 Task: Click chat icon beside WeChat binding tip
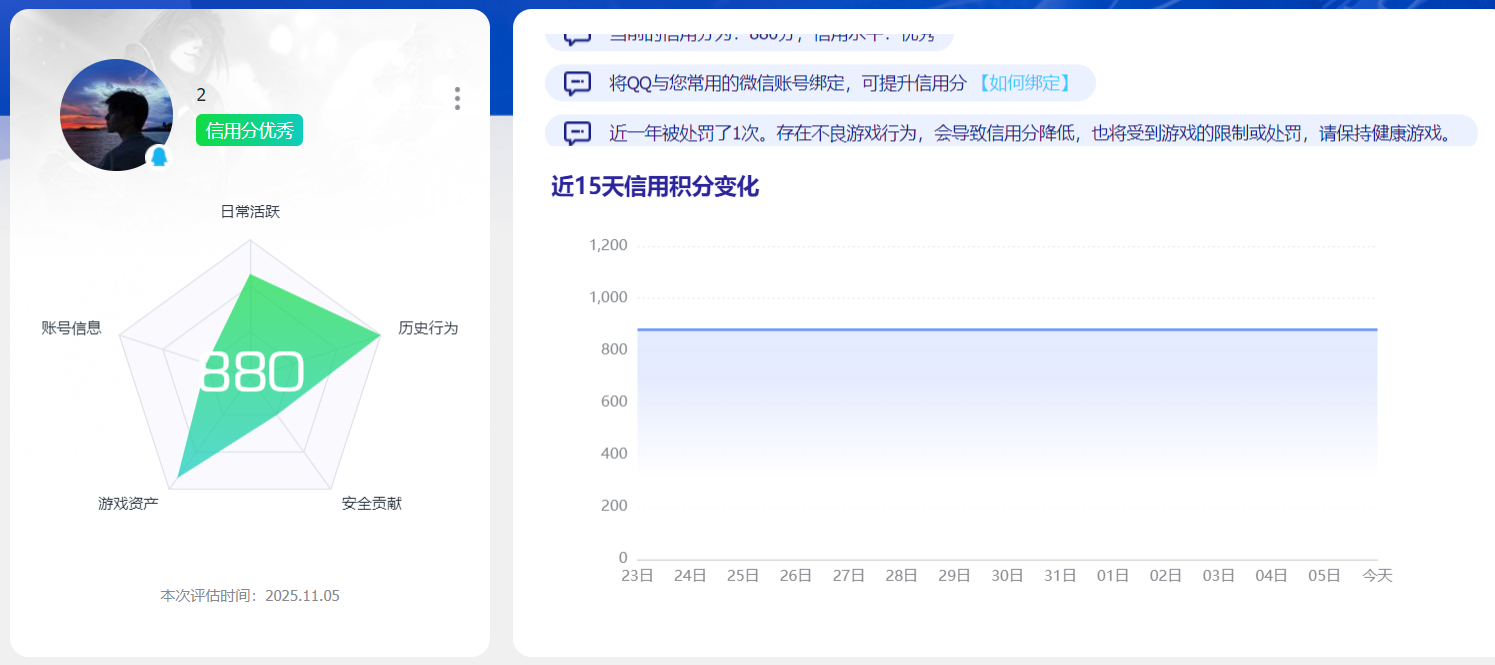[577, 83]
